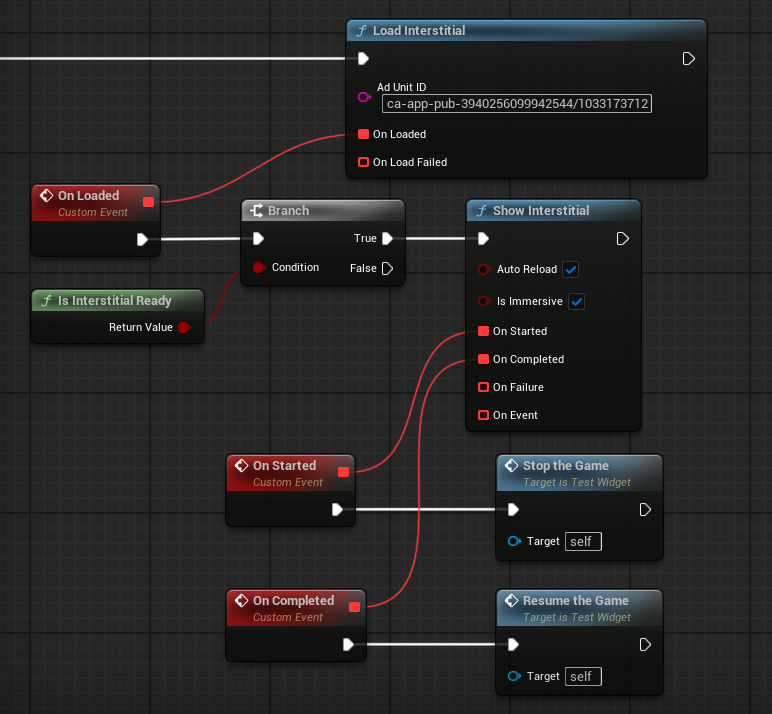Click the Is Interstitial Ready Return Value pin

184,327
